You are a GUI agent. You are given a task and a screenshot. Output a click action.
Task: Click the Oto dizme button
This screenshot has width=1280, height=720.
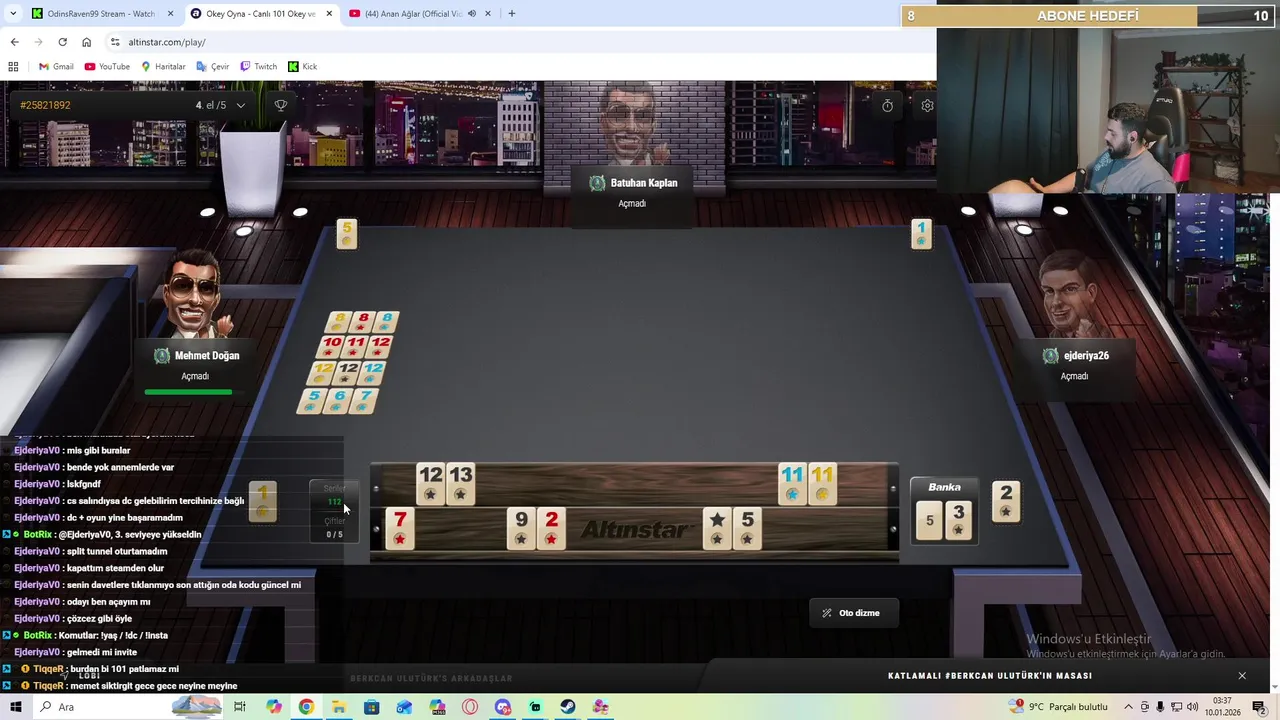pyautogui.click(x=852, y=613)
